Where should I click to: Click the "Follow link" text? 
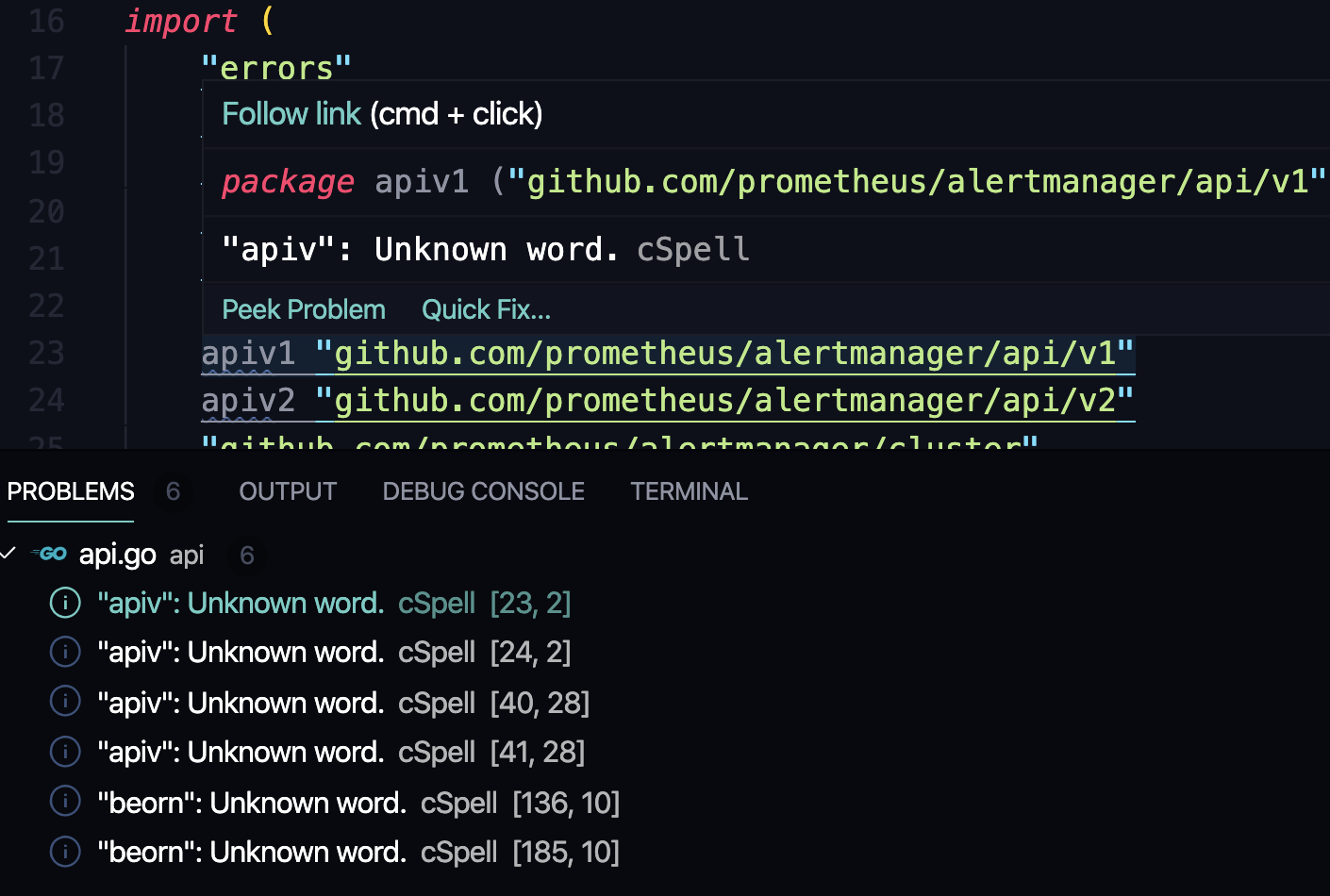291,113
